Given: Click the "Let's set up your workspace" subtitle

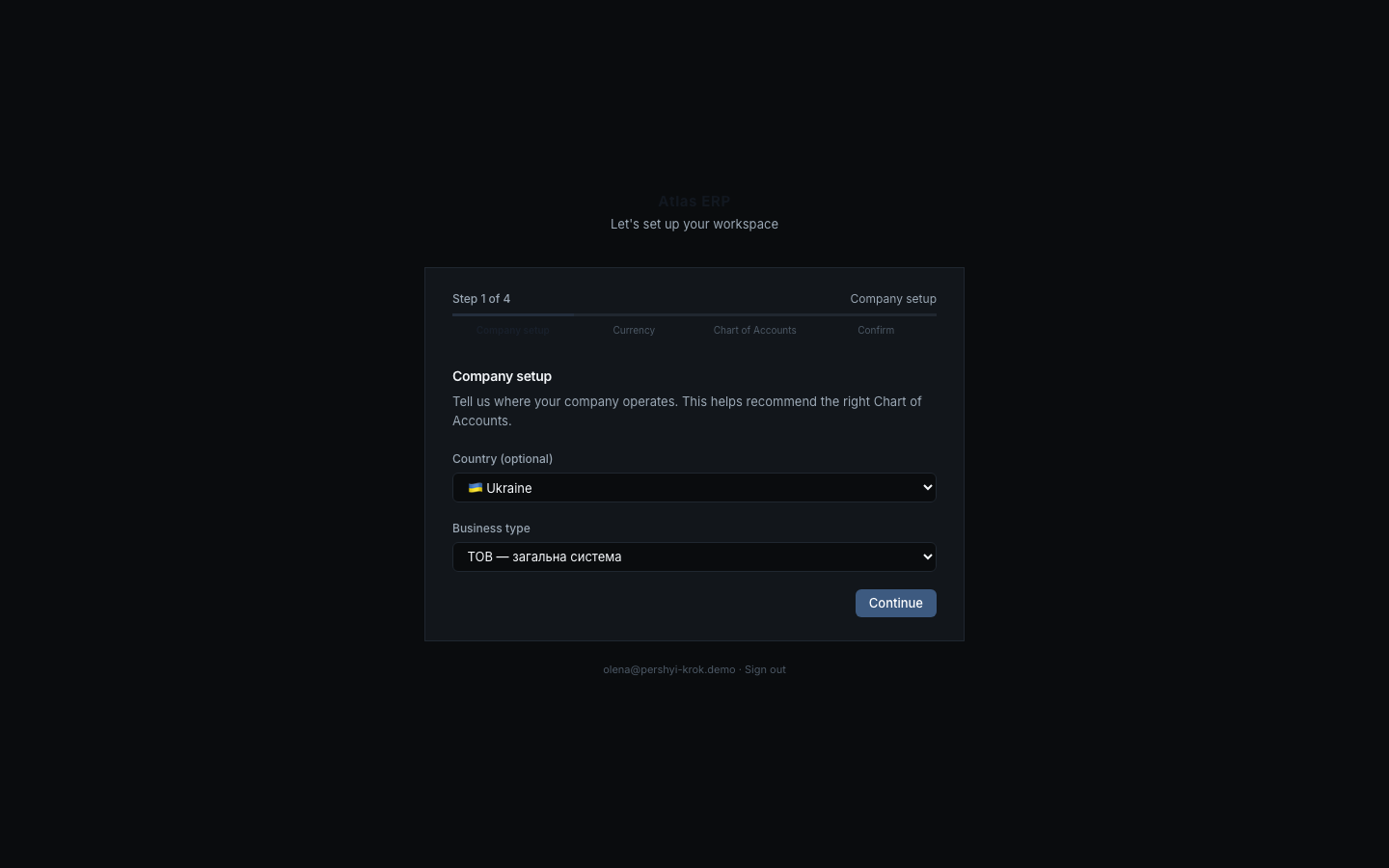Looking at the screenshot, I should point(694,224).
